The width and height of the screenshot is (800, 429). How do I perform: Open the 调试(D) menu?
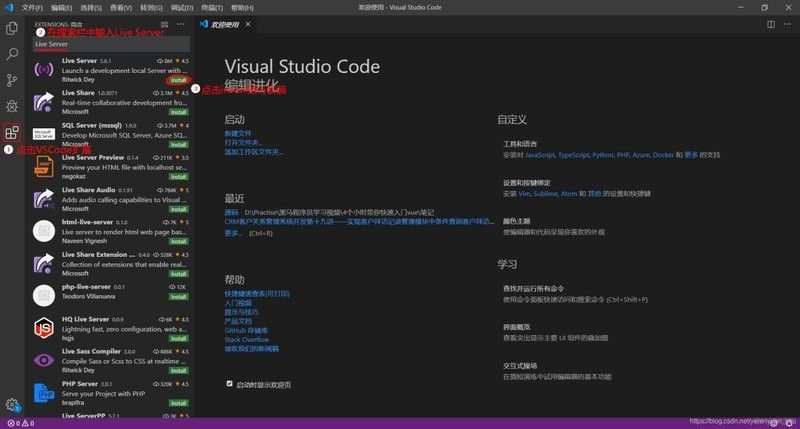pyautogui.click(x=182, y=8)
